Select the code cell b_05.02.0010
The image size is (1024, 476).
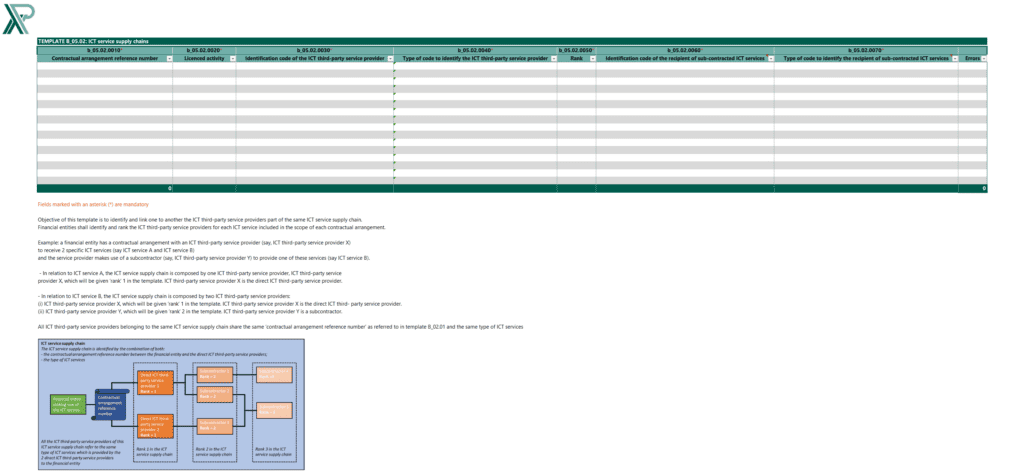point(104,50)
